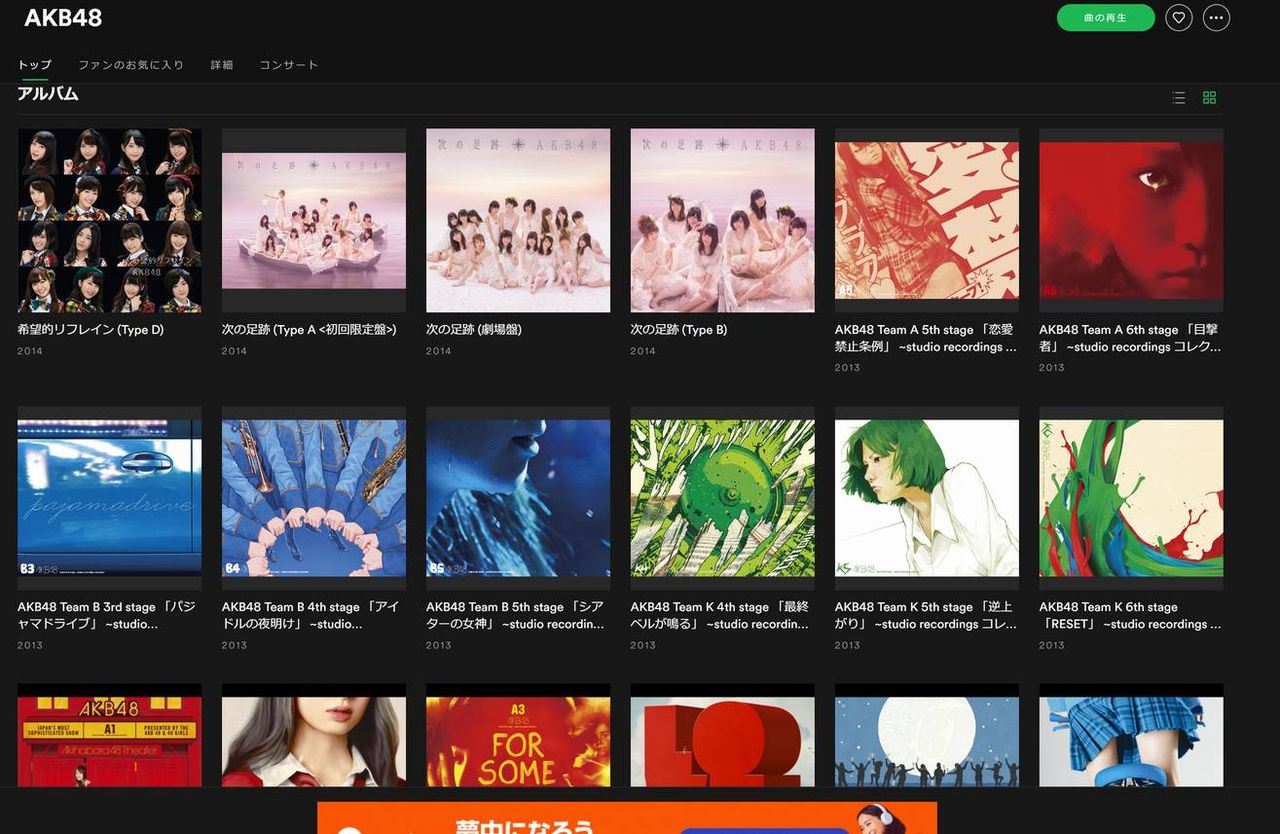Image resolution: width=1280 pixels, height=834 pixels.
Task: Open the three-dot more options menu
Action: [1216, 17]
